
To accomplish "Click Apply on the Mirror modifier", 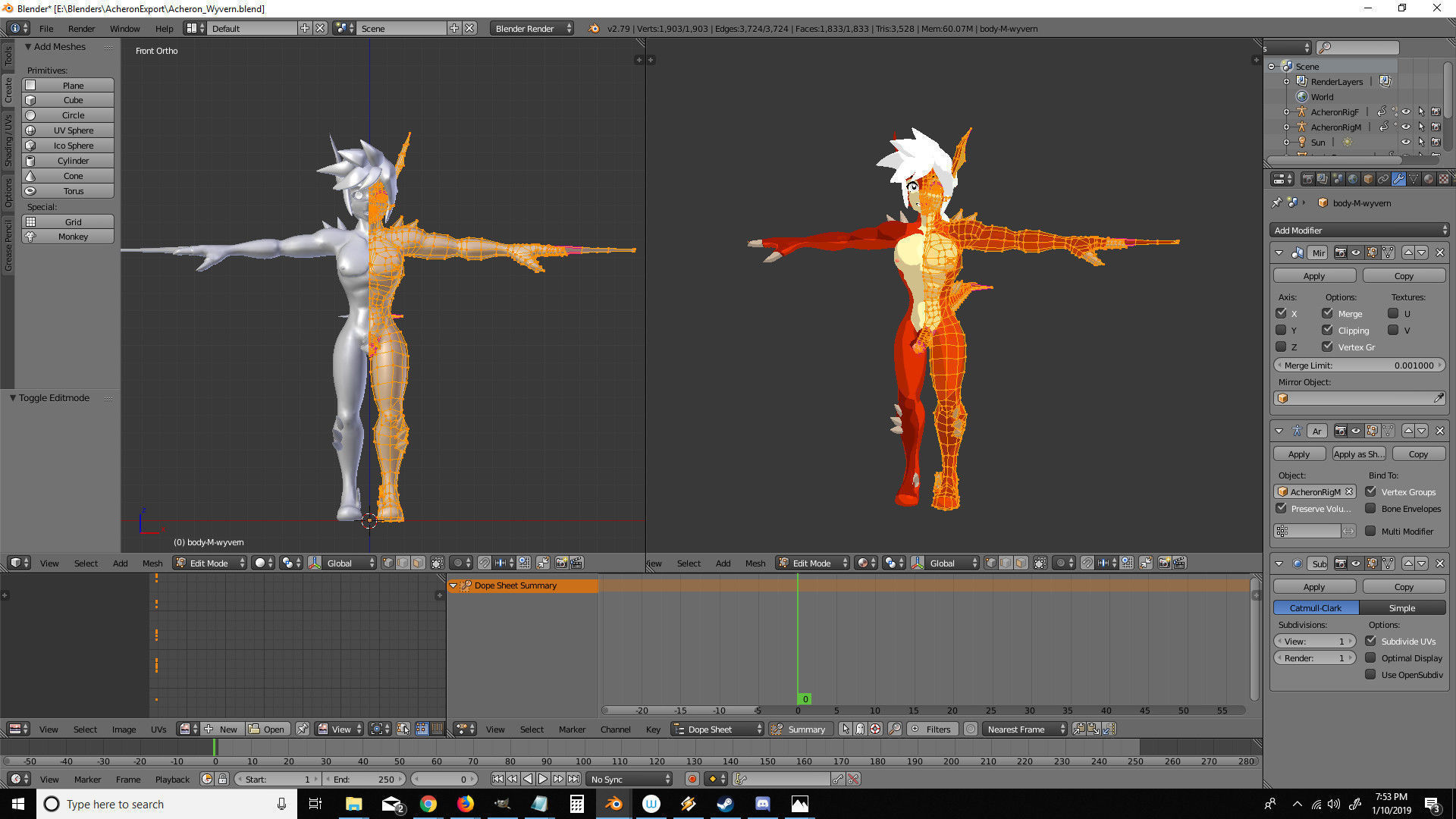I will pyautogui.click(x=1314, y=276).
